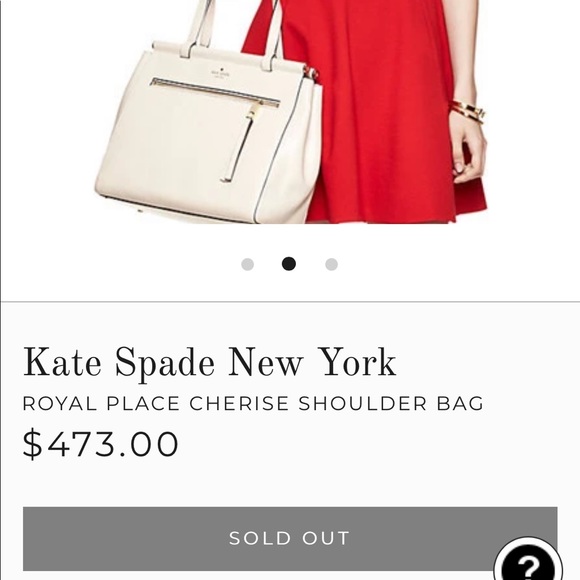Jump to the third carousel image dot
The width and height of the screenshot is (580, 580).
point(331,264)
